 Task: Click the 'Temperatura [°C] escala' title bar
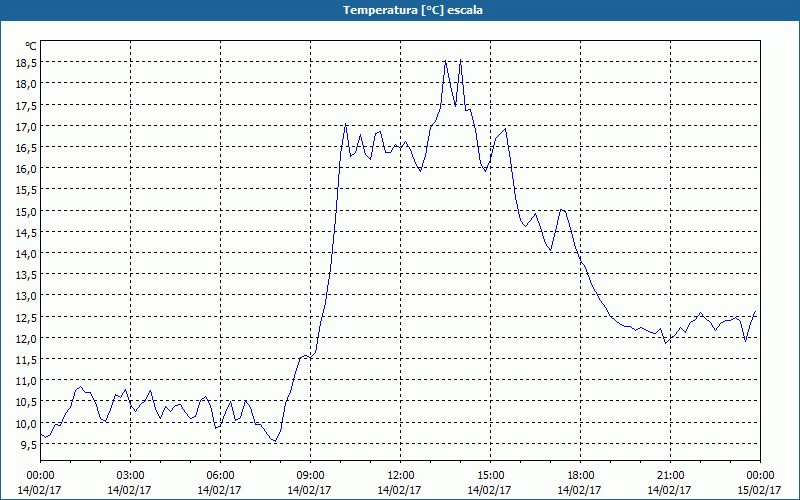tap(400, 10)
